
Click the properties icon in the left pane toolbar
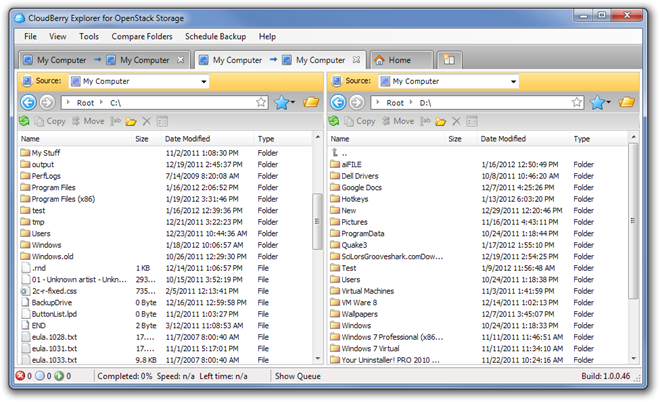pyautogui.click(x=162, y=122)
